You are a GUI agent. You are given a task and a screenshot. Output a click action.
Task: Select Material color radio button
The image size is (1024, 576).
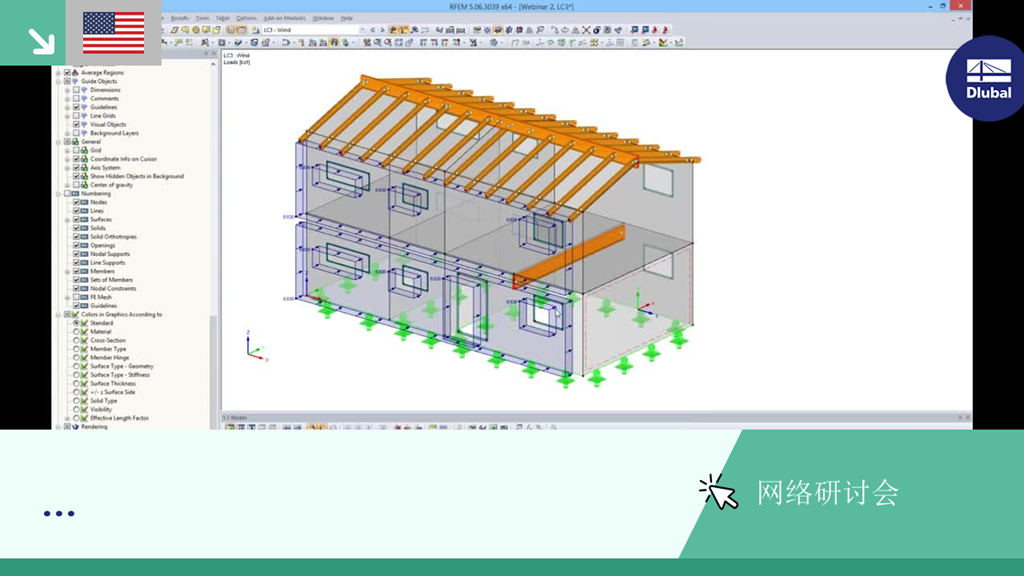[76, 332]
